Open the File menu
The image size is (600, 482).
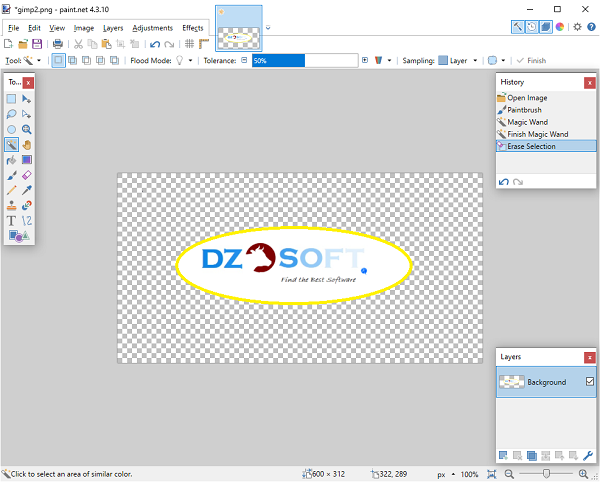[x=13, y=28]
